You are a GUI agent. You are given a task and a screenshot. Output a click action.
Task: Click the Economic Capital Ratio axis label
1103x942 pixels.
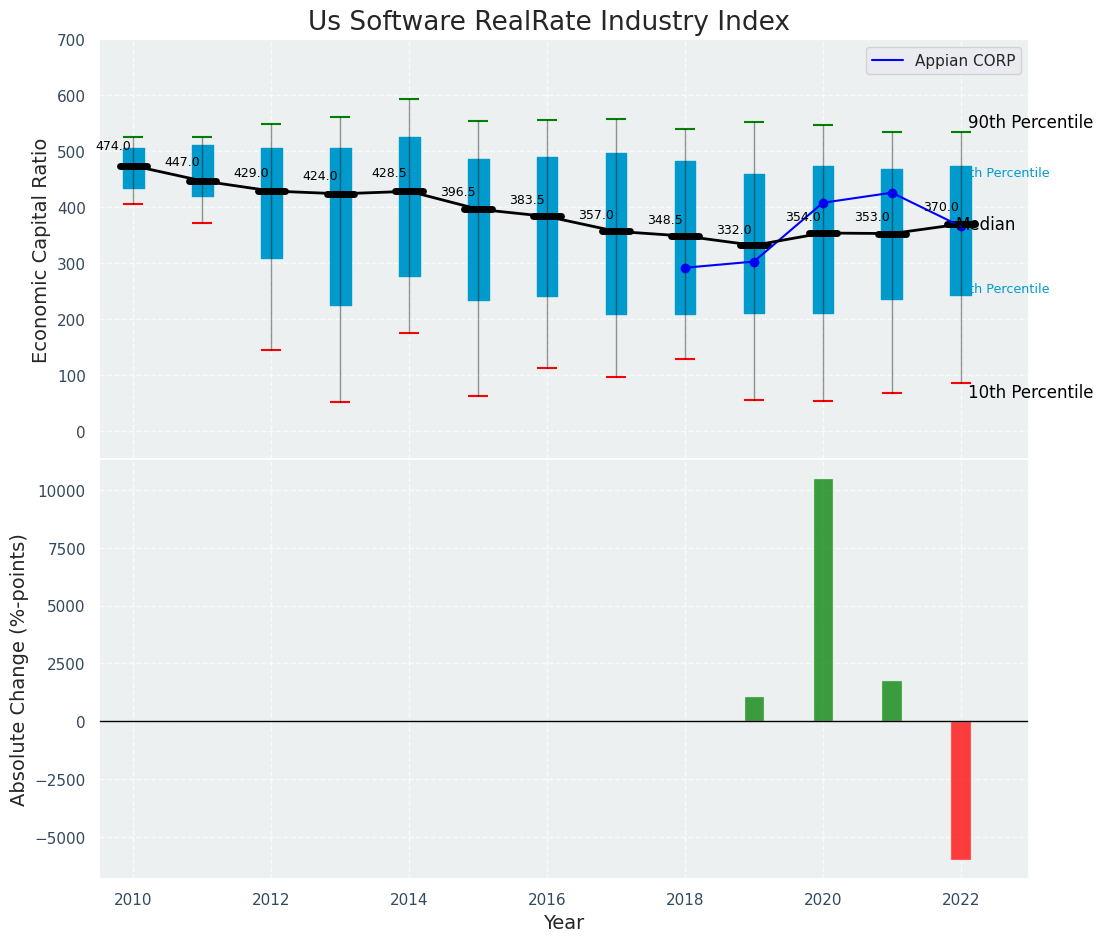pyautogui.click(x=40, y=250)
